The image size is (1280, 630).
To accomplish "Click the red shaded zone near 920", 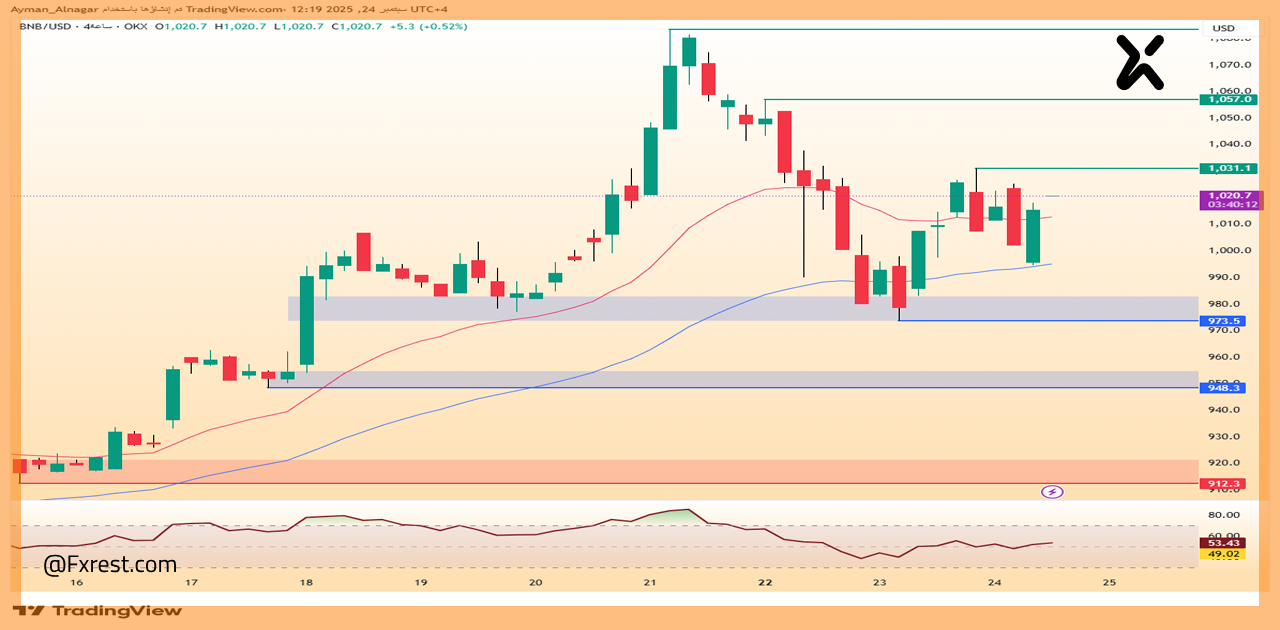I will click(x=600, y=471).
